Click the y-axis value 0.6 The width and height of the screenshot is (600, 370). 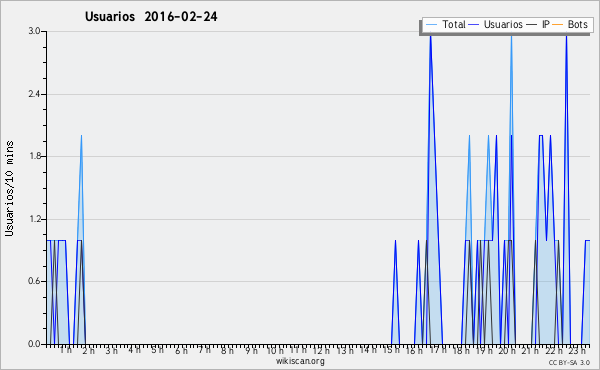pos(34,281)
